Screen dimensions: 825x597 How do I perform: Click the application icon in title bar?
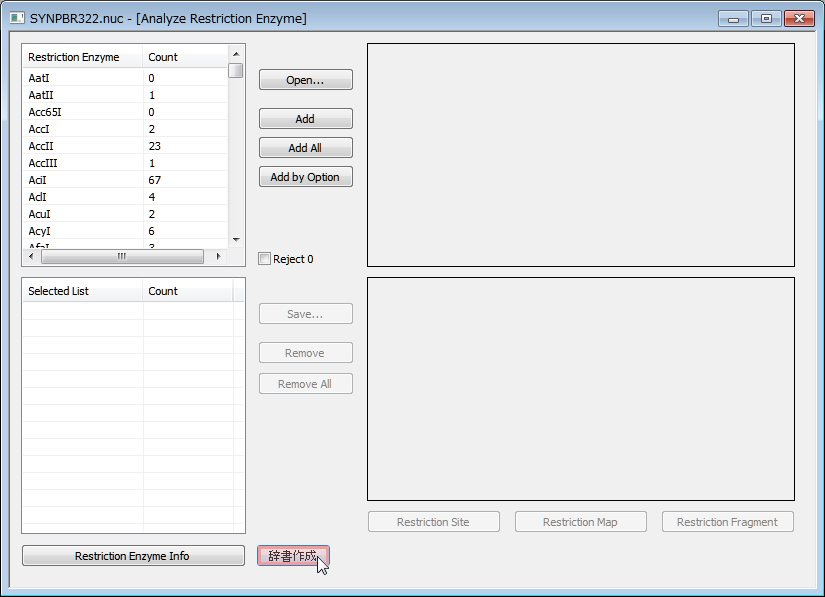click(x=17, y=18)
